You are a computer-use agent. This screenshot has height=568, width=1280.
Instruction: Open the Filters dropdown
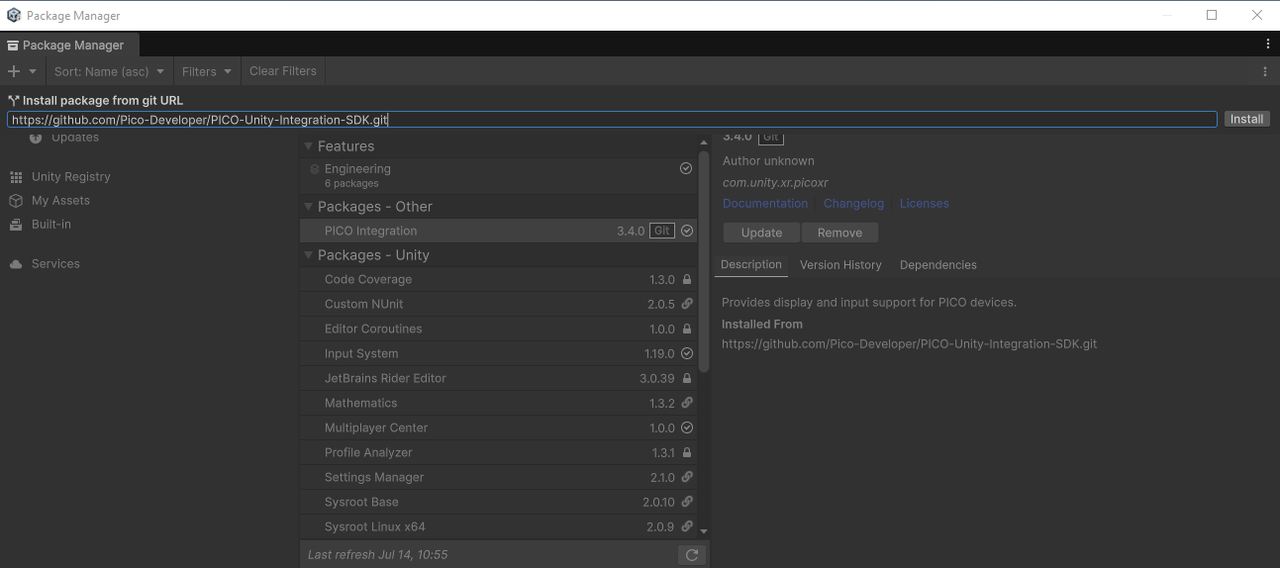point(207,71)
